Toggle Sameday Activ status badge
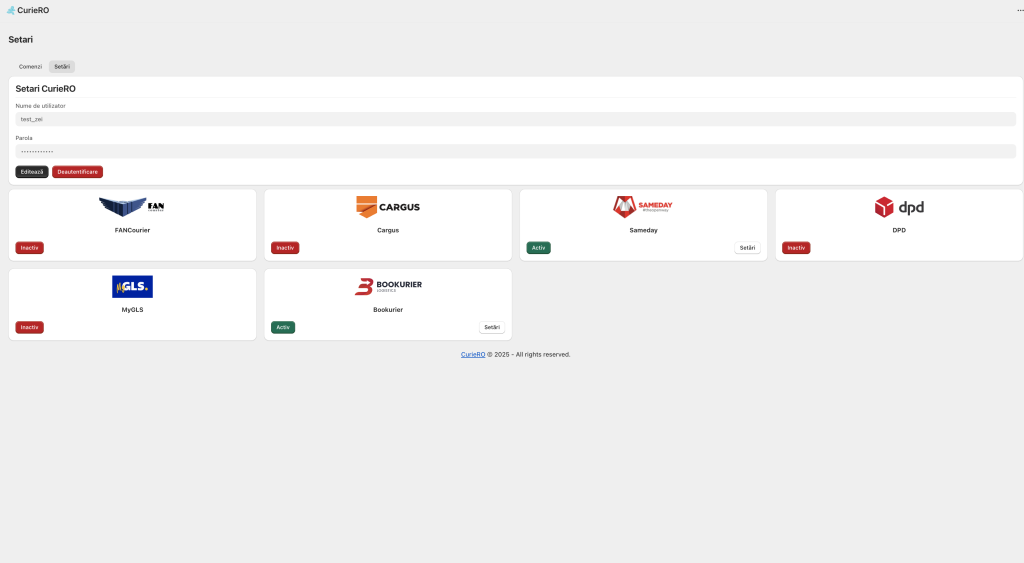Screen dimensions: 1024x563 (539, 248)
